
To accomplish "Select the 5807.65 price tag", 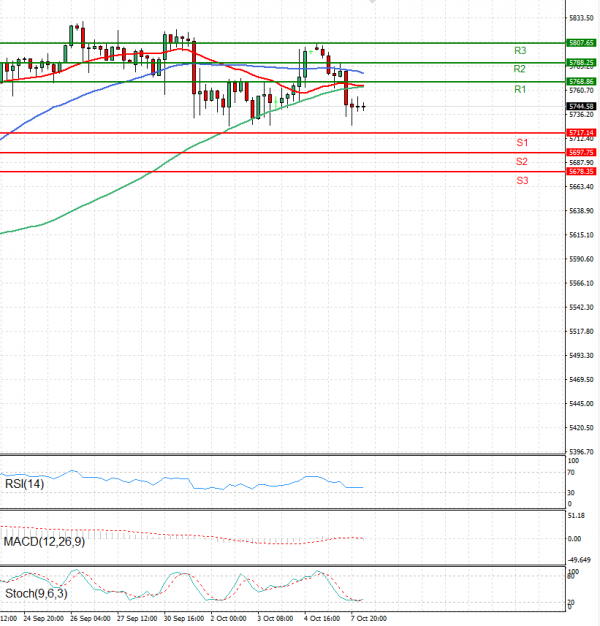I will click(x=581, y=43).
